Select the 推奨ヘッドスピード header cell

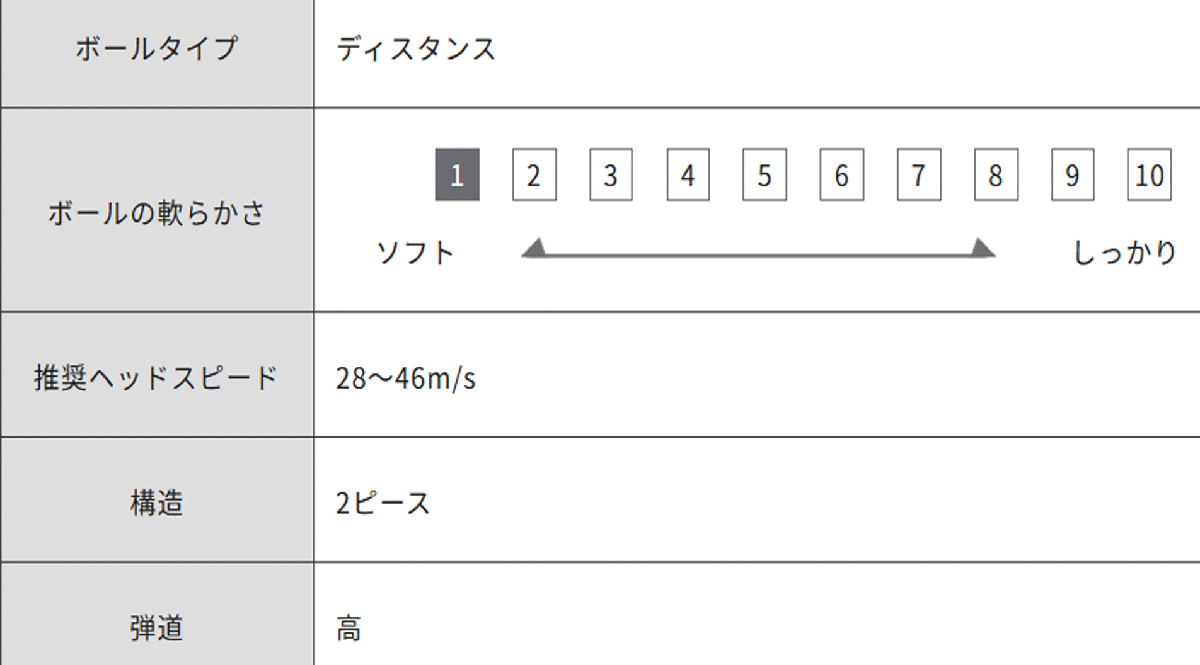click(x=157, y=379)
